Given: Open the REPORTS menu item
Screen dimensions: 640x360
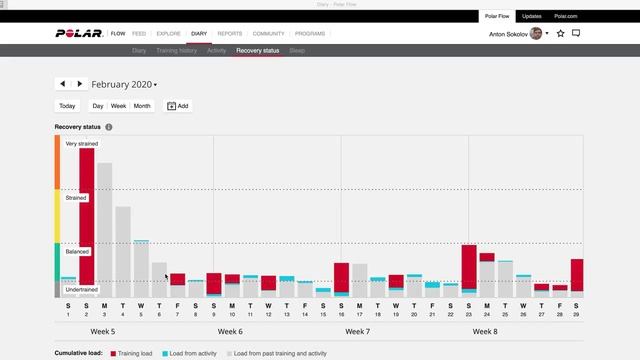Looking at the screenshot, I should [x=230, y=33].
